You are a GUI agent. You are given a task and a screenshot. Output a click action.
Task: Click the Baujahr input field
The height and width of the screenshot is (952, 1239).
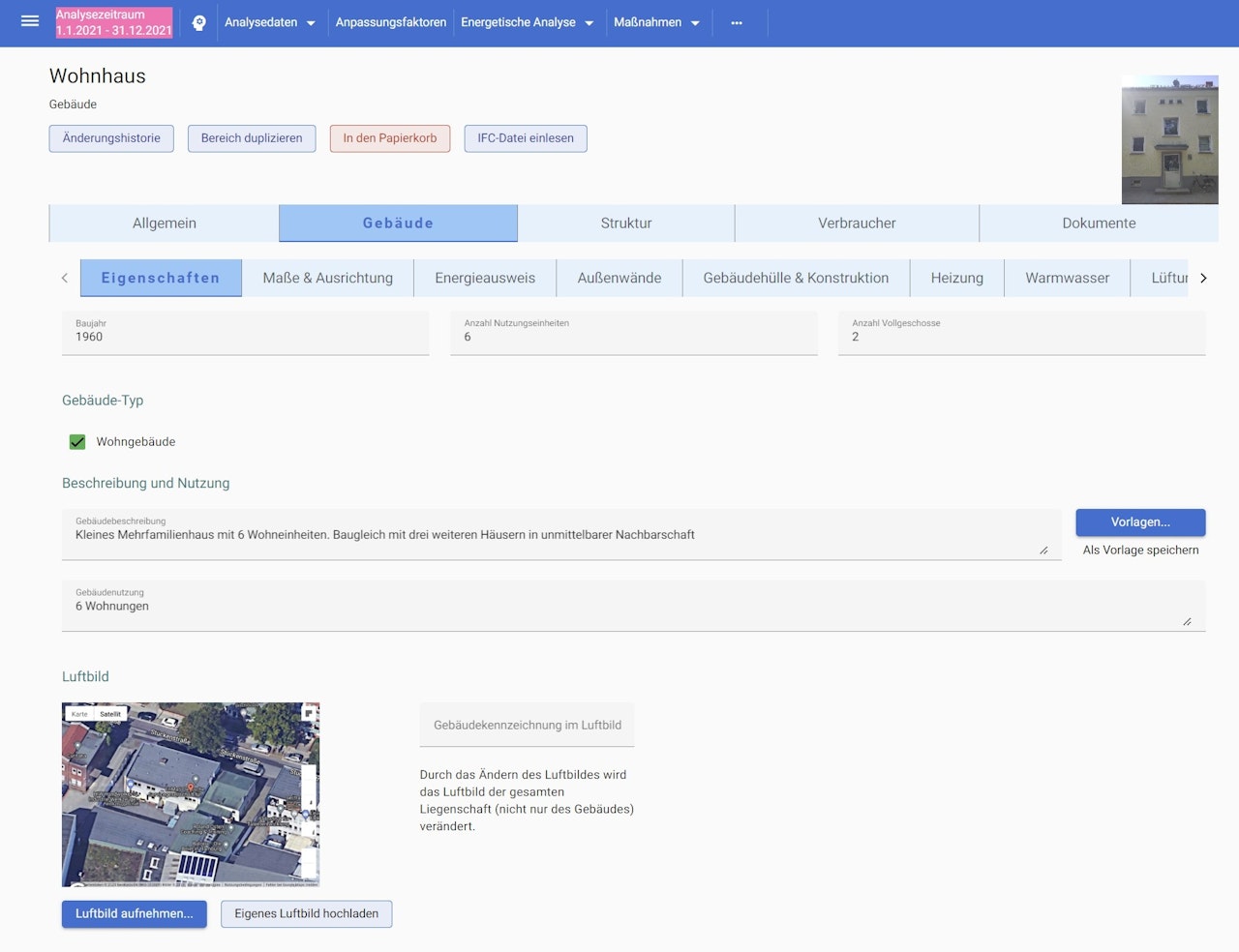coord(246,337)
